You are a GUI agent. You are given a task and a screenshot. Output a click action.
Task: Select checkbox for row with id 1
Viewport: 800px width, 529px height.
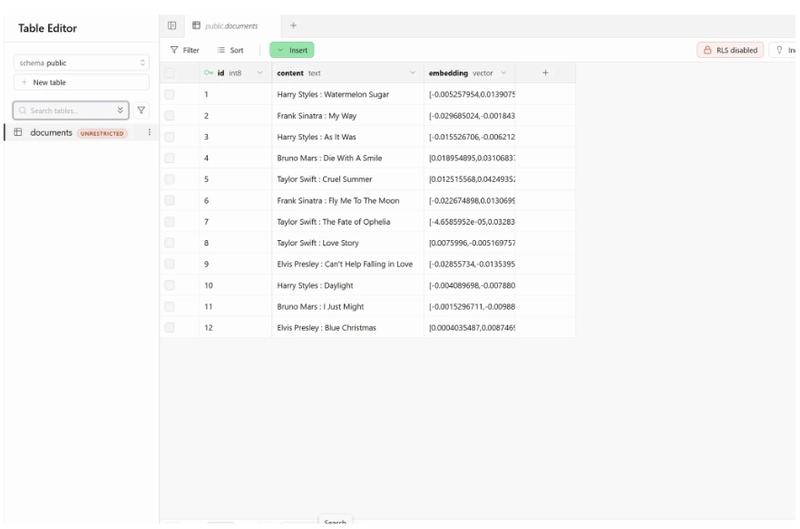click(x=170, y=95)
